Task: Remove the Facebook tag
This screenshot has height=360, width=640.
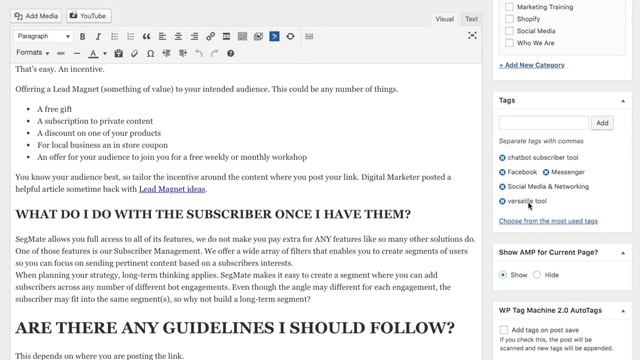Action: click(502, 172)
